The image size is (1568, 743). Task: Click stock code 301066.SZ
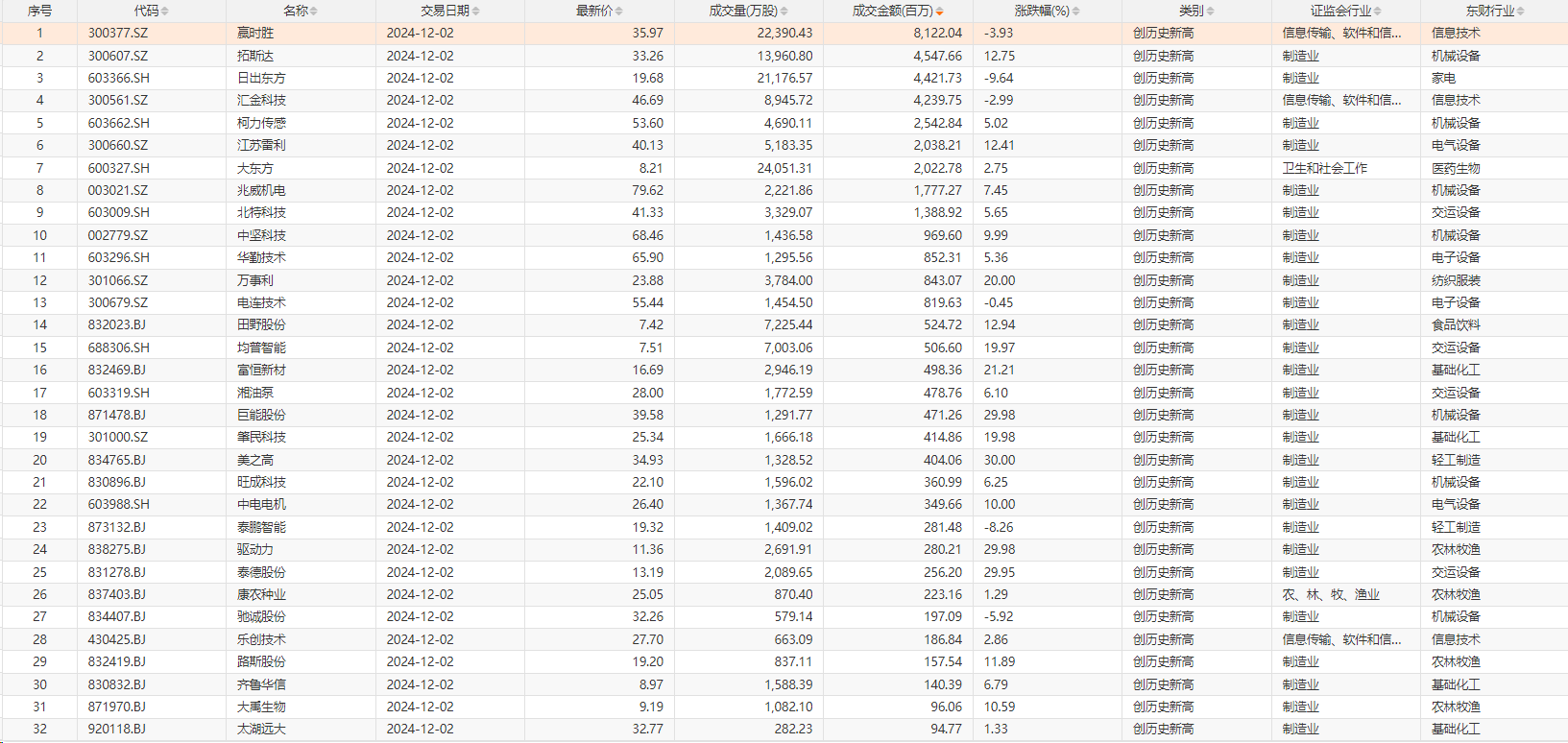coord(118,280)
